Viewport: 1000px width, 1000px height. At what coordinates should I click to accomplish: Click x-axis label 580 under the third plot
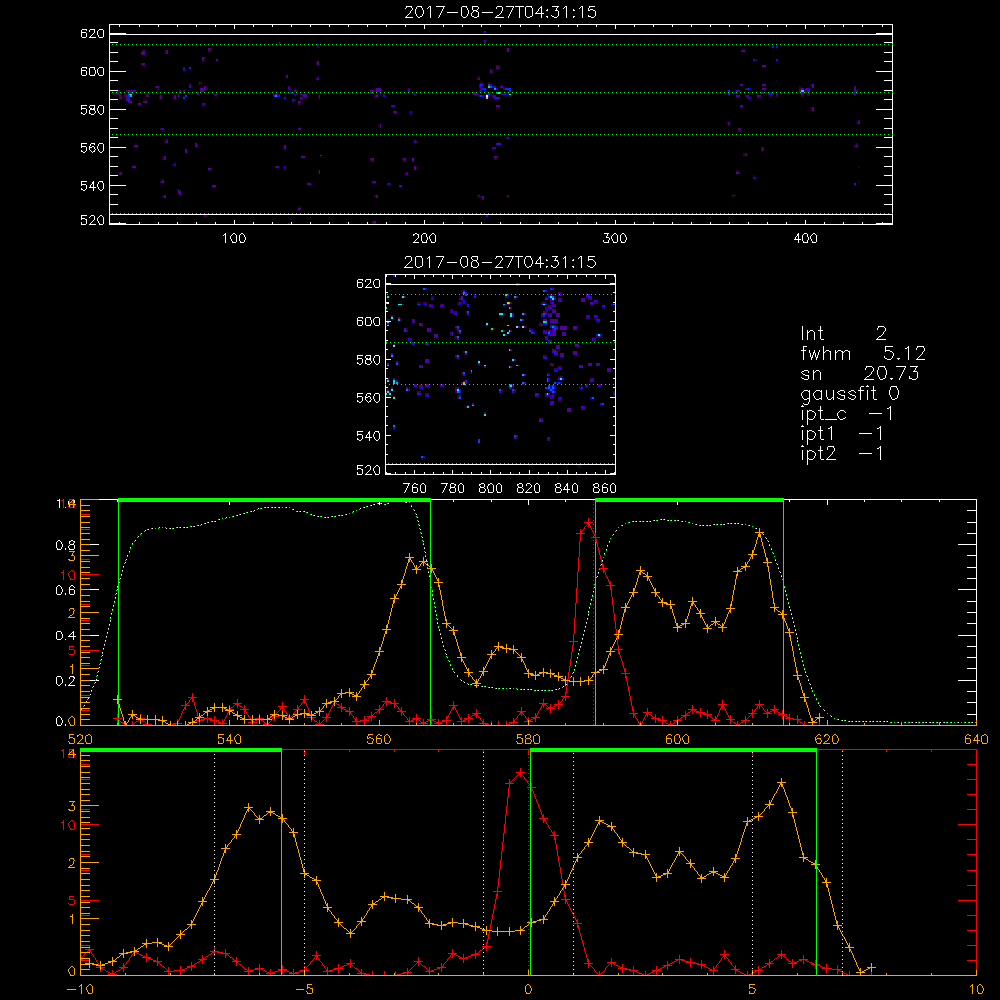pos(528,739)
